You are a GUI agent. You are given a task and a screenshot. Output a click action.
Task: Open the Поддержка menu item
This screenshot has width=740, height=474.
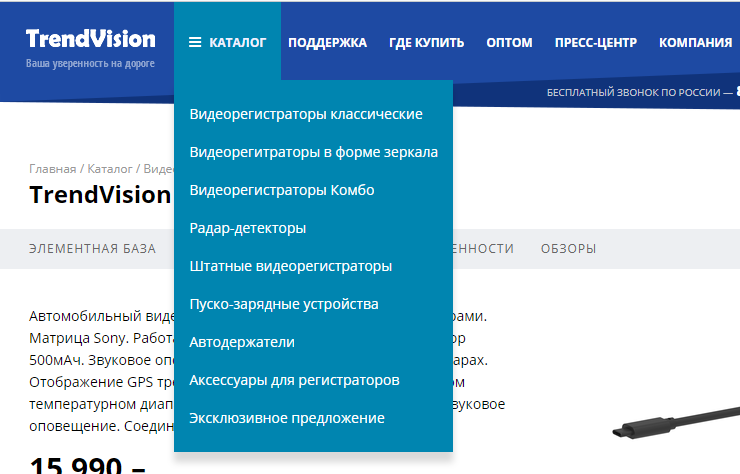(x=327, y=43)
